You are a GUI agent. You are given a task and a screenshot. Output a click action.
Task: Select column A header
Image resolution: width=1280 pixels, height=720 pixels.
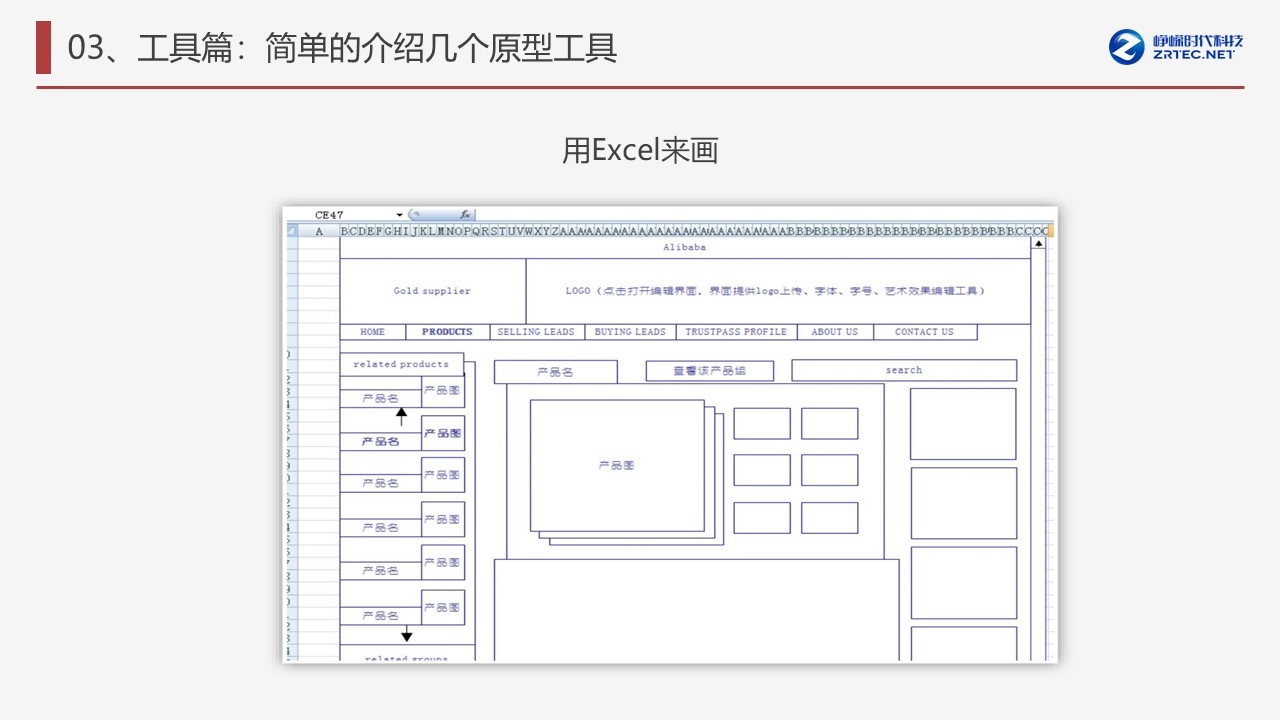(x=319, y=231)
